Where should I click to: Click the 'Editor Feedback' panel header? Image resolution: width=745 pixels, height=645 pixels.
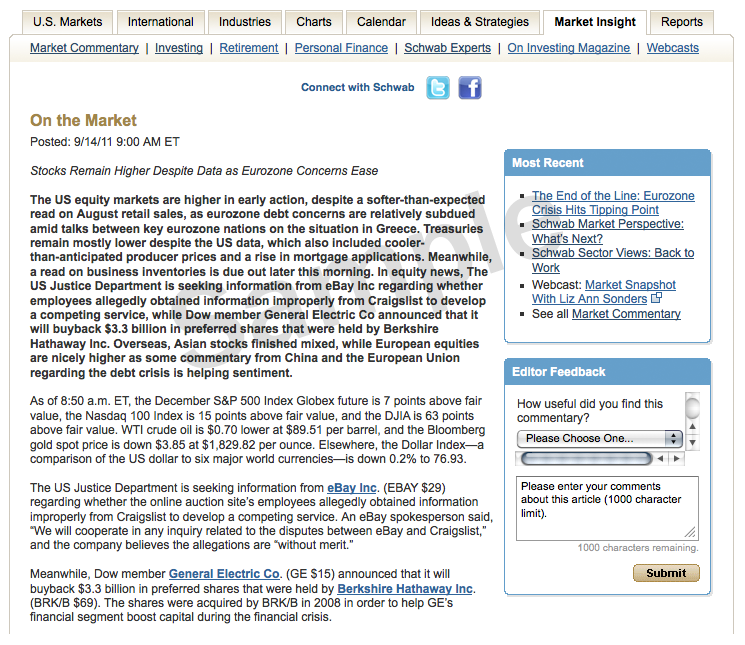pos(607,372)
